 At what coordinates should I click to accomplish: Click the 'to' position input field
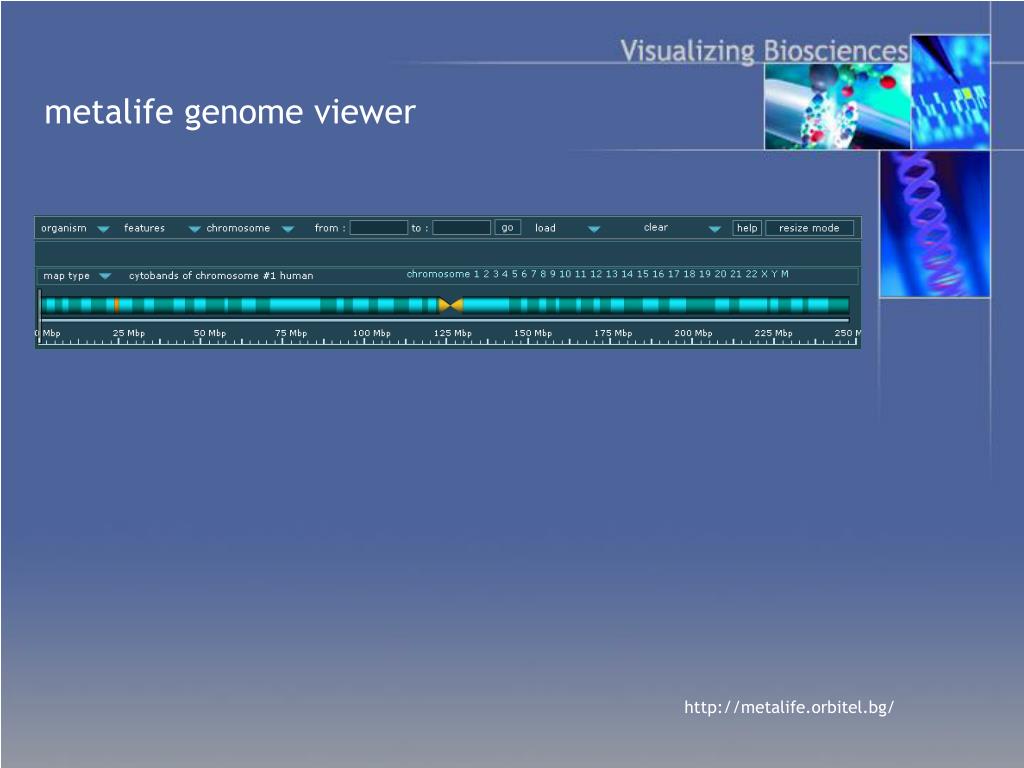(462, 227)
